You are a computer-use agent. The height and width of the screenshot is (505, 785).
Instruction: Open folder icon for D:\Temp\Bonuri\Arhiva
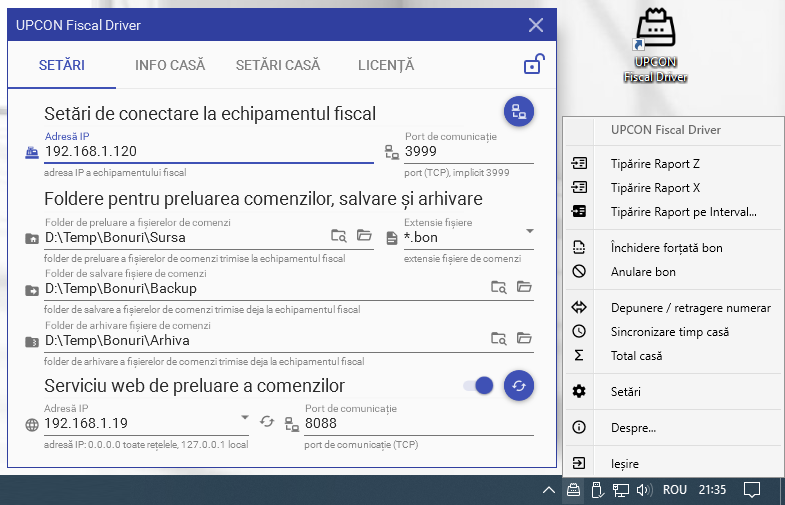(x=524, y=338)
